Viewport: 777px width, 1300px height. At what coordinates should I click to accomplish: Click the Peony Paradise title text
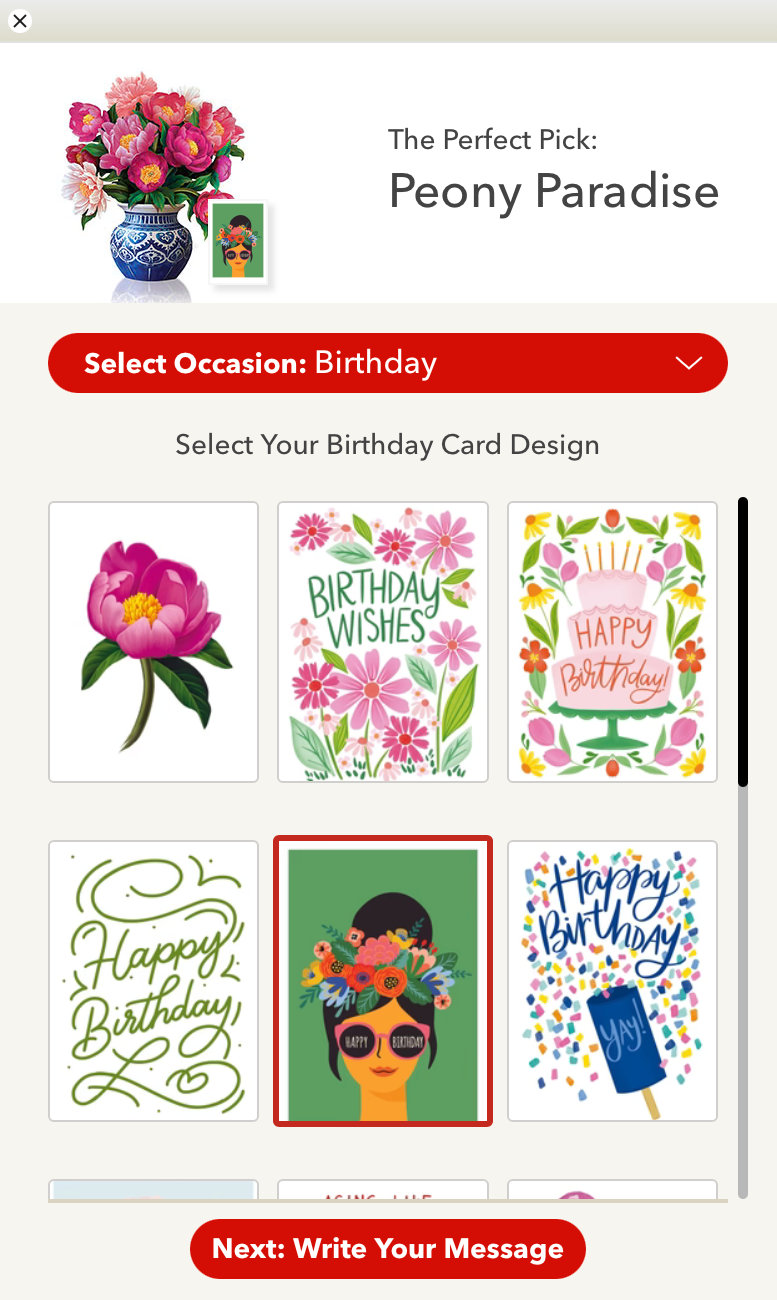(554, 192)
